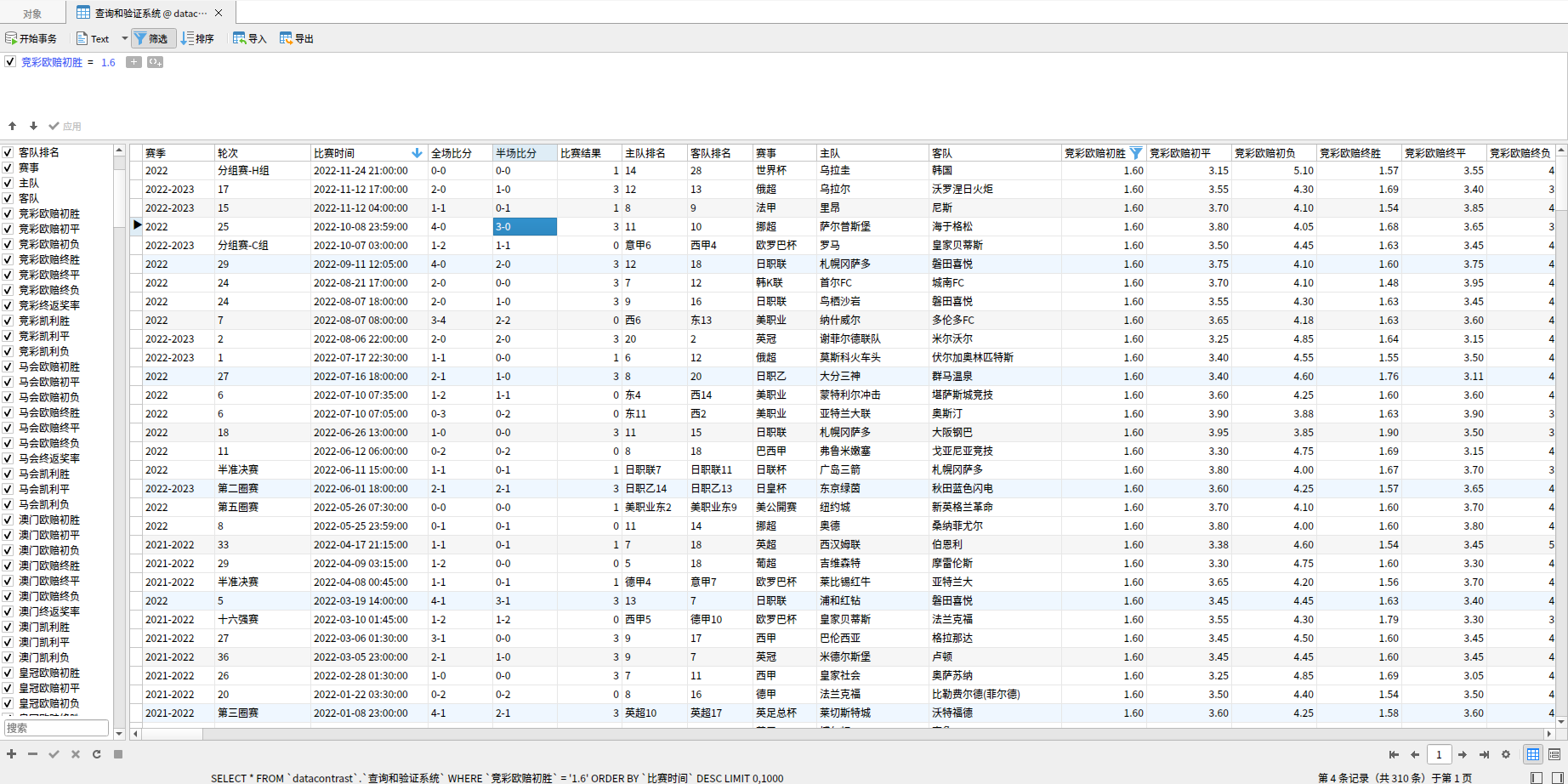Open filter on 竞彩欧赔初胜 column header funnel
The width and height of the screenshot is (1568, 784).
pos(1135,153)
